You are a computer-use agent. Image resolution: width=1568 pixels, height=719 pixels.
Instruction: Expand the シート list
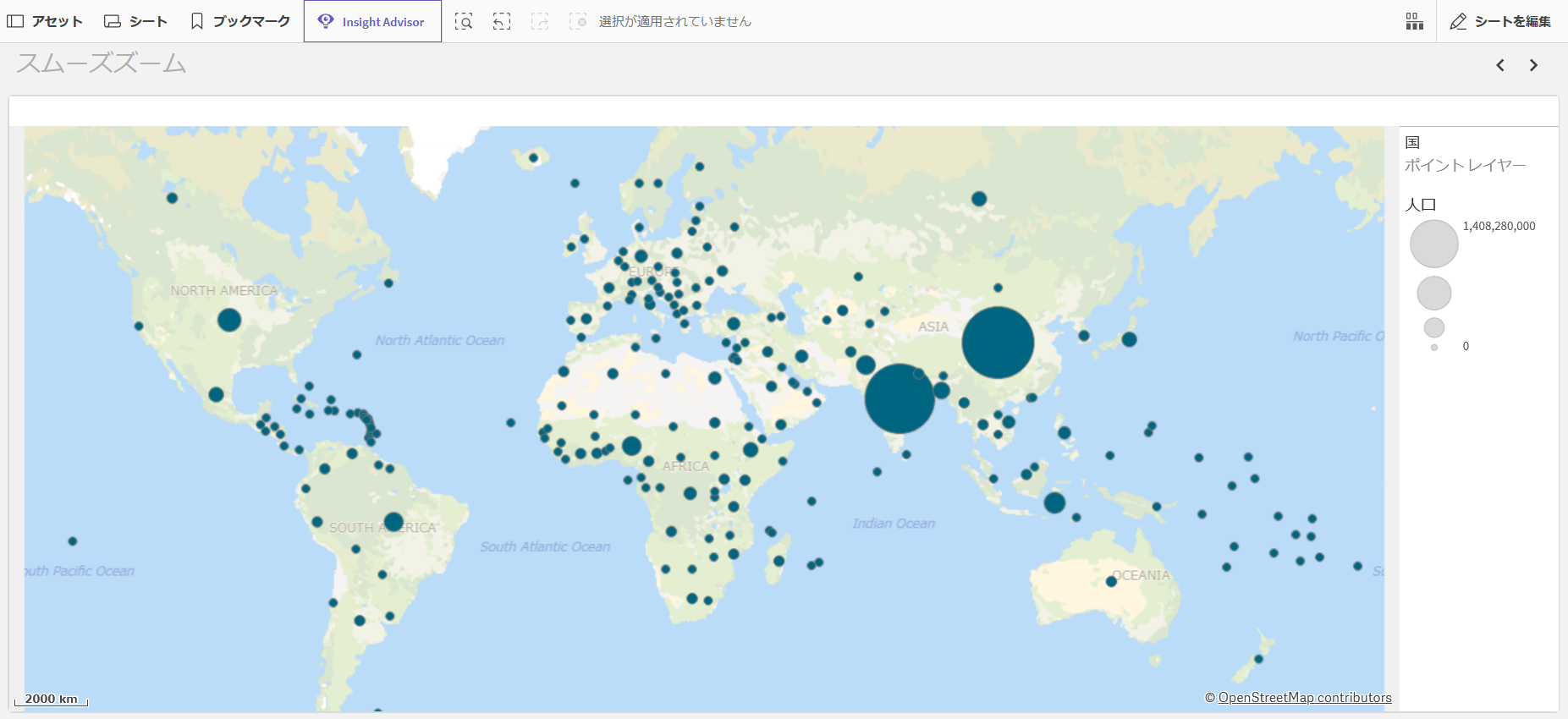pyautogui.click(x=135, y=21)
